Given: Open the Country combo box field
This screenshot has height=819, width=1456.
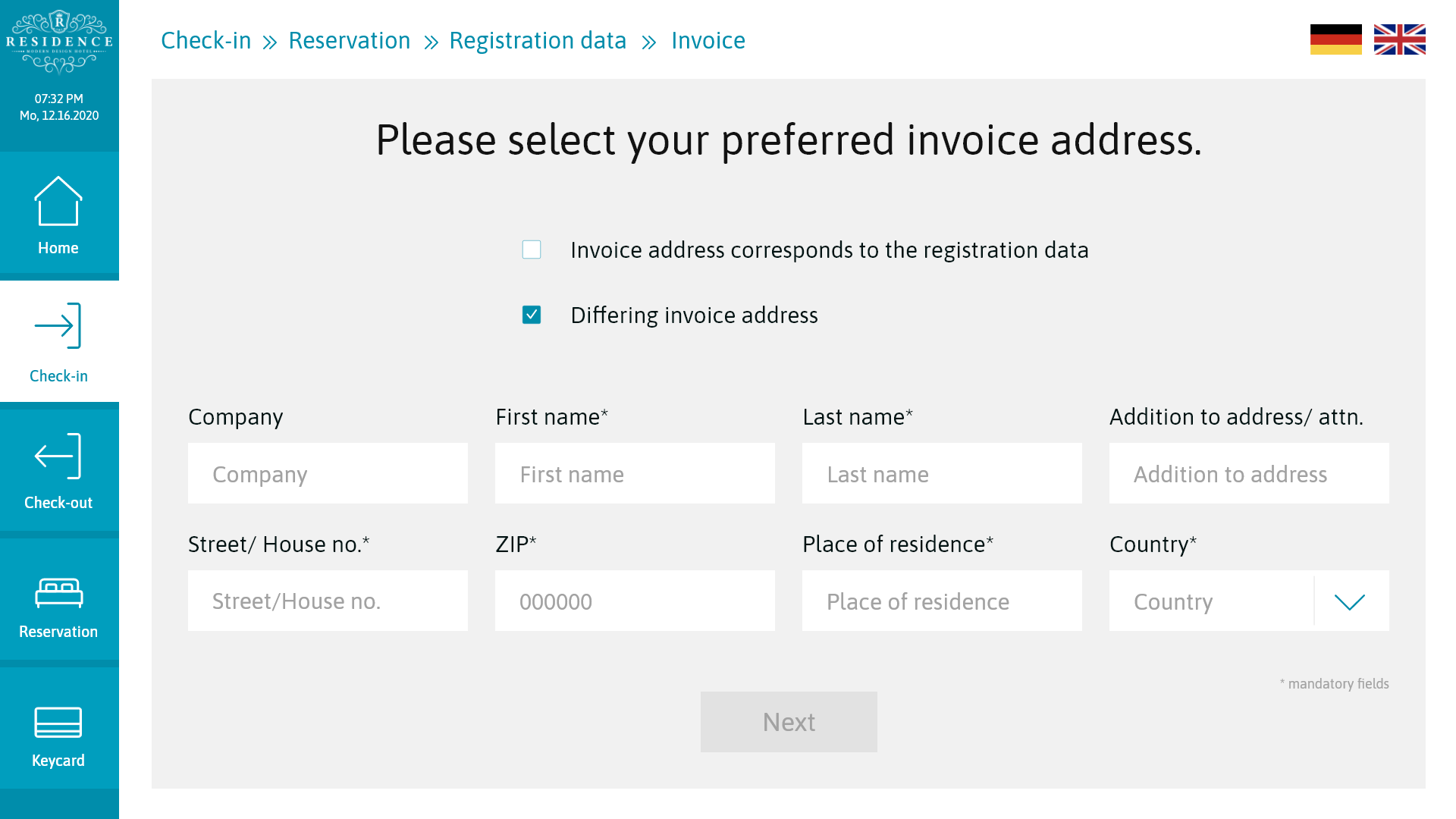Looking at the screenshot, I should tap(1211, 601).
